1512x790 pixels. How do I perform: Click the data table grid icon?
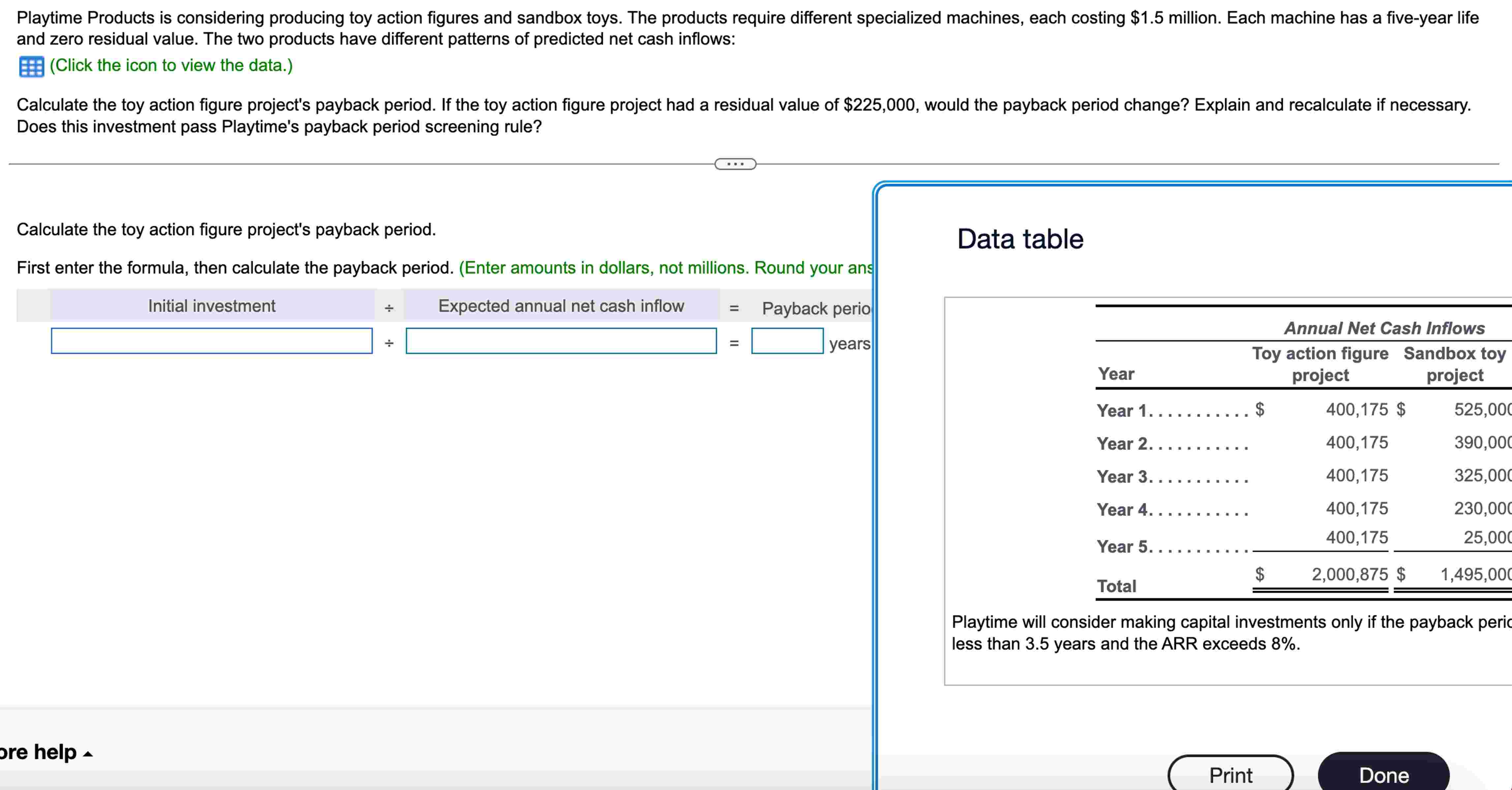pyautogui.click(x=31, y=66)
